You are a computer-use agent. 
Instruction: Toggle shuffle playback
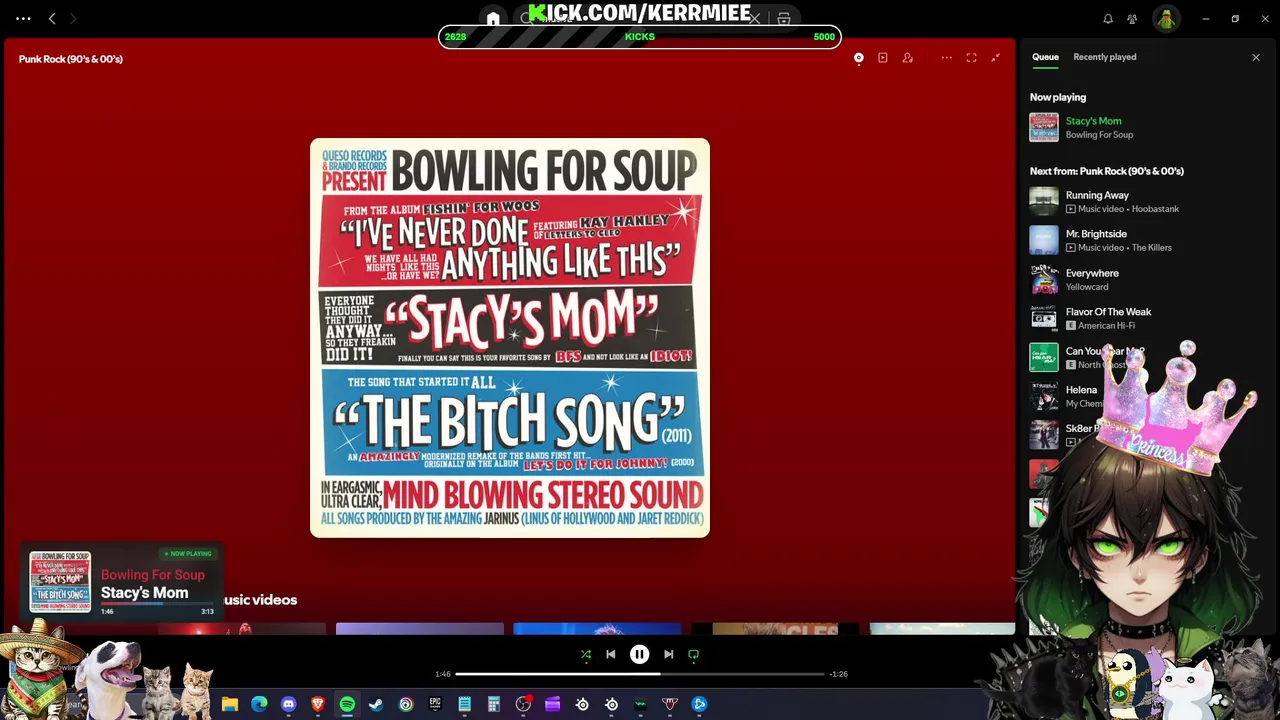[x=586, y=654]
